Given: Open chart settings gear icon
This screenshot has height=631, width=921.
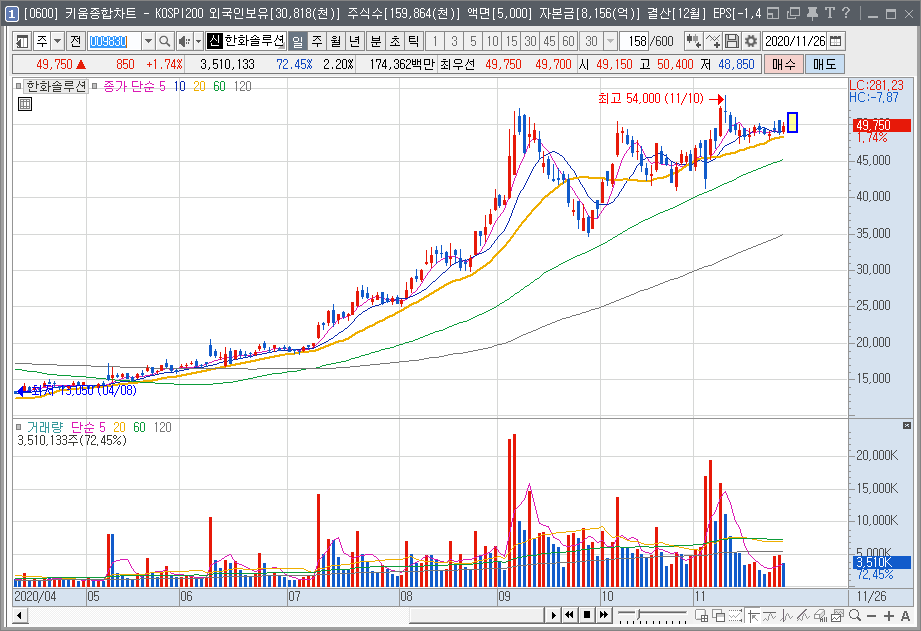Looking at the screenshot, I should (x=751, y=41).
